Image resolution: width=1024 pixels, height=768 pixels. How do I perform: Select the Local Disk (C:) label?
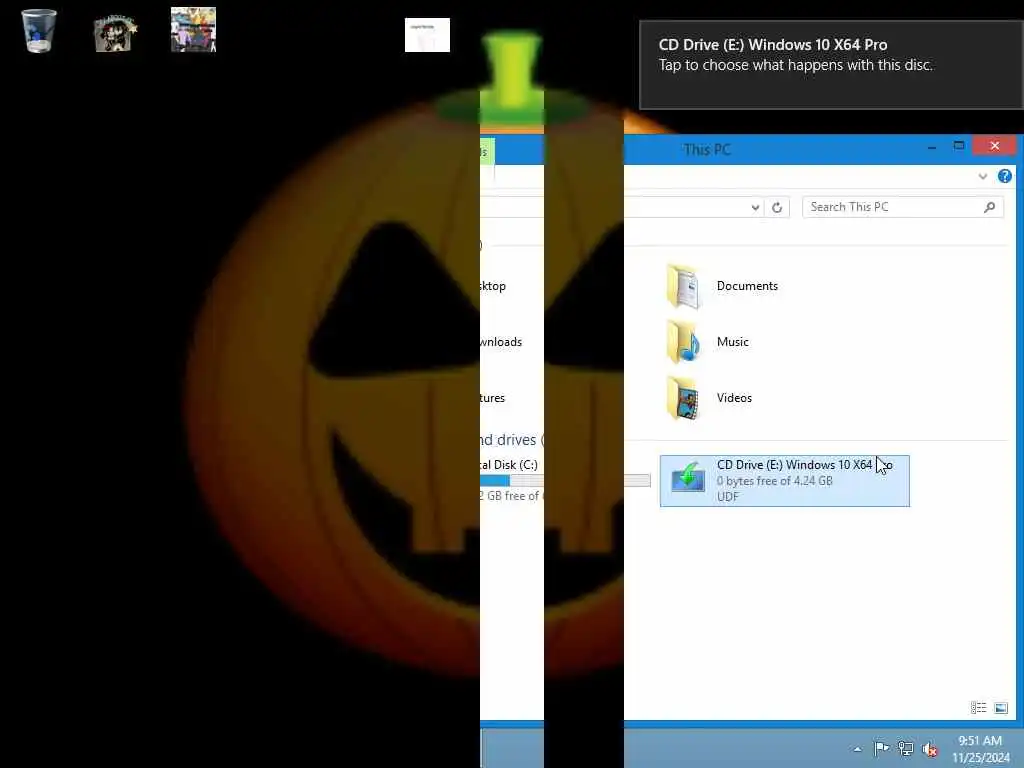pos(509,465)
